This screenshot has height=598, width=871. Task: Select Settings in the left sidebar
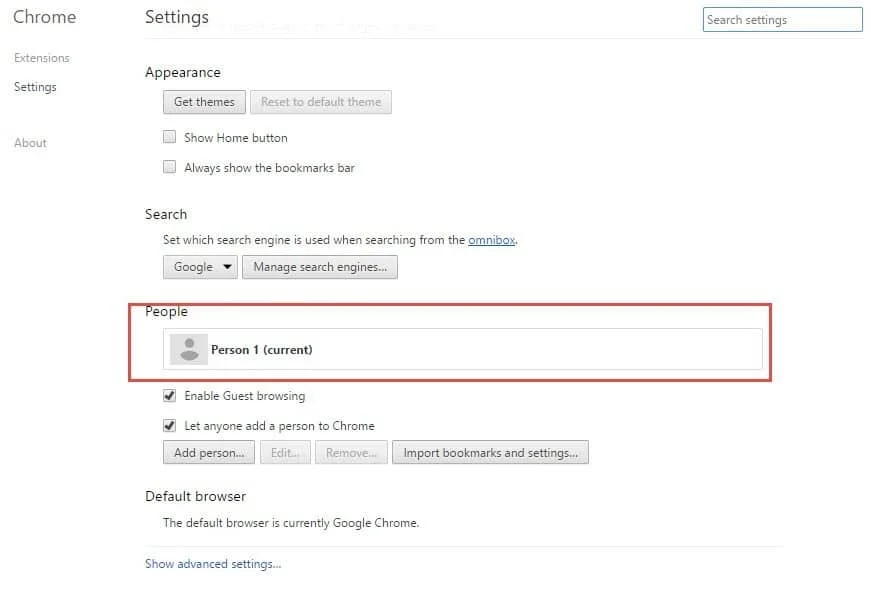pos(35,87)
